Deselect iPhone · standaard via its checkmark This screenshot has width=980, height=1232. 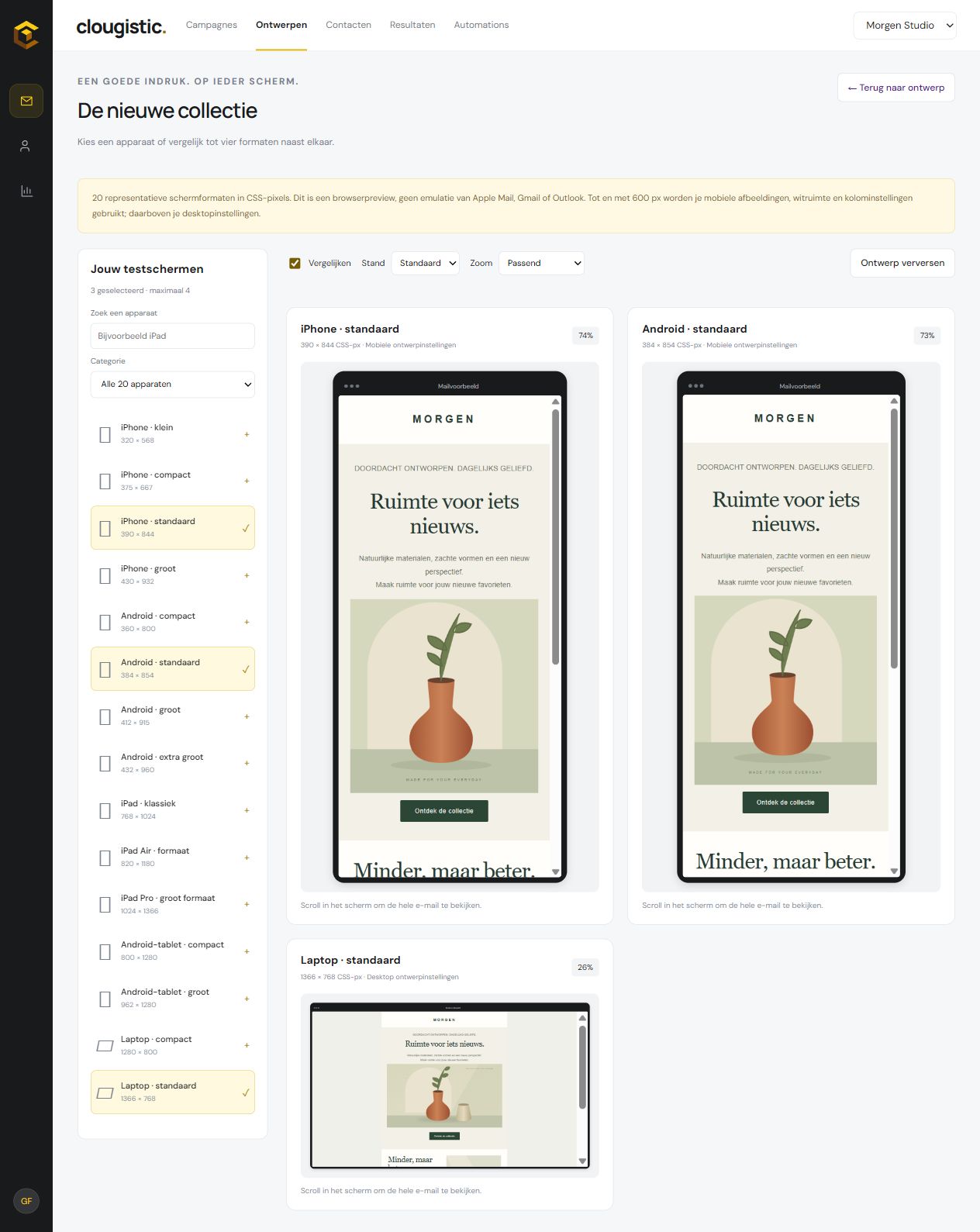246,528
